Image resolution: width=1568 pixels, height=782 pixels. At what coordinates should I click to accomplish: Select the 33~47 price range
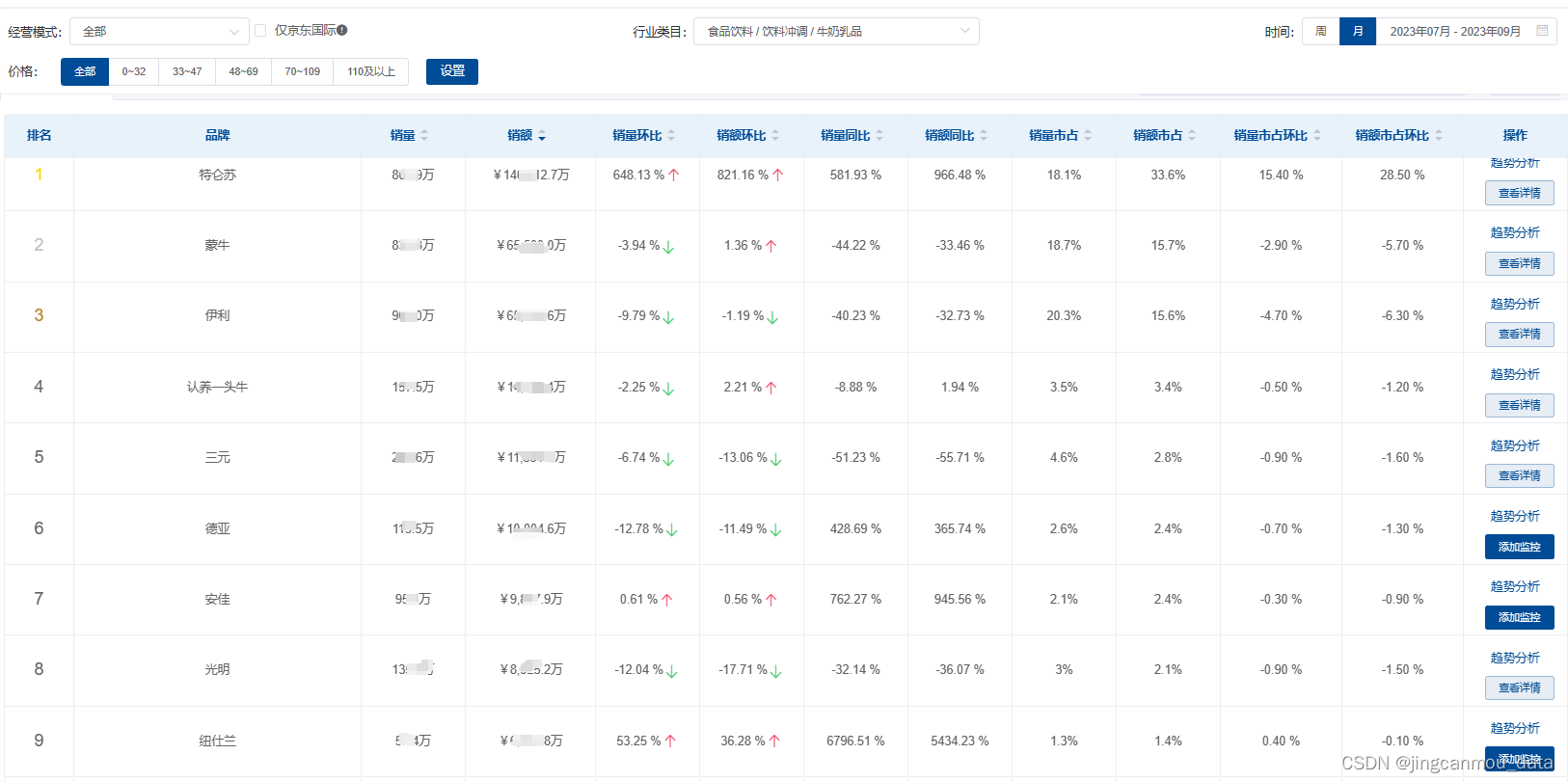(187, 72)
